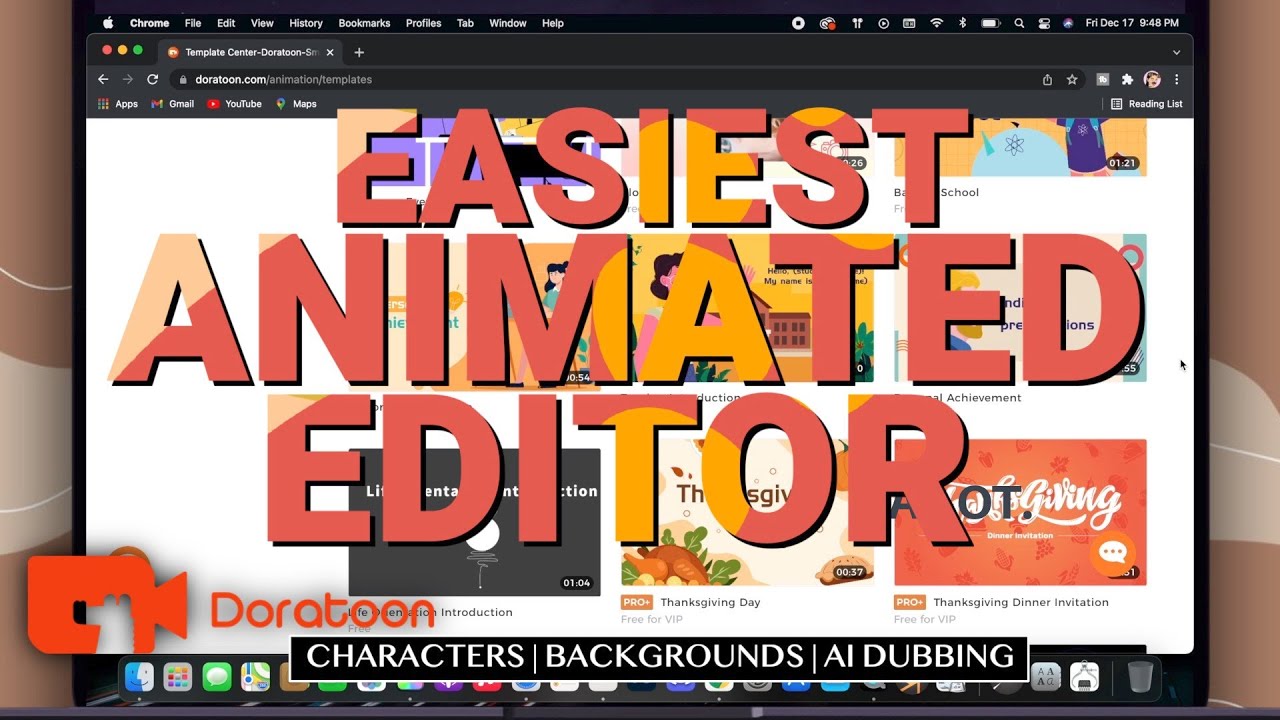Open the View menu

pos(262,23)
